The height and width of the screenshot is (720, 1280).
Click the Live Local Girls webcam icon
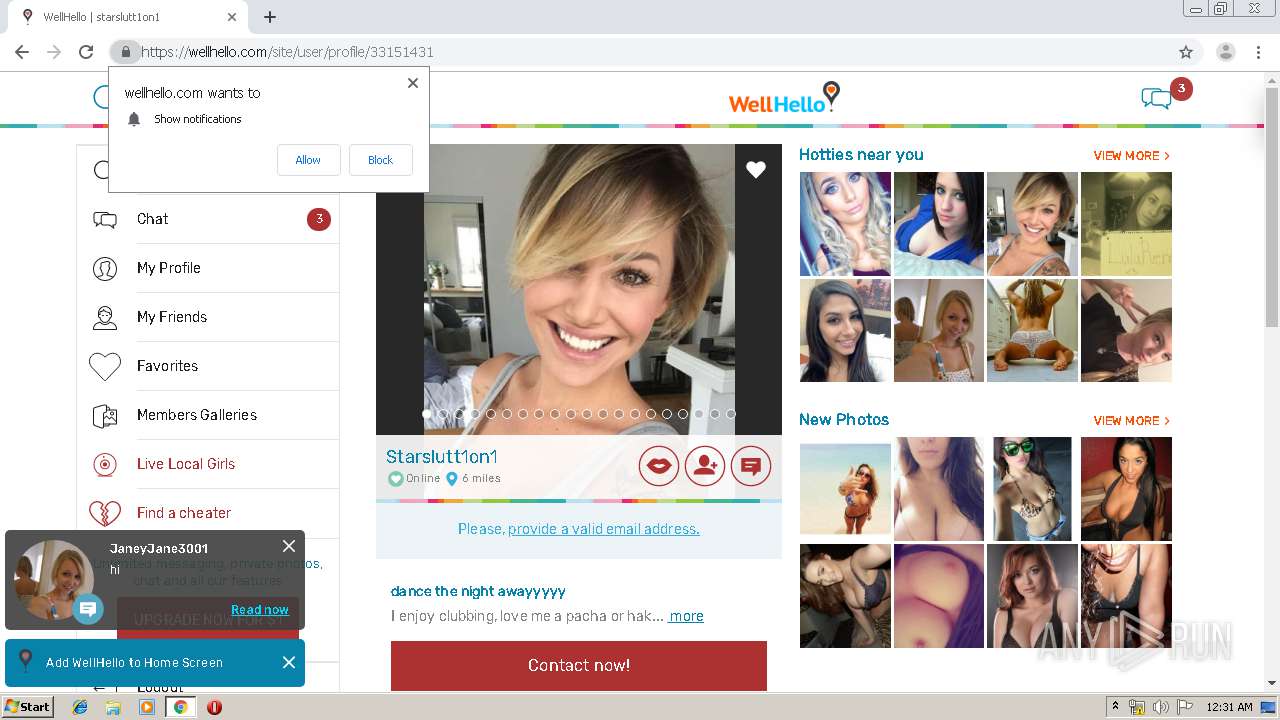click(105, 464)
